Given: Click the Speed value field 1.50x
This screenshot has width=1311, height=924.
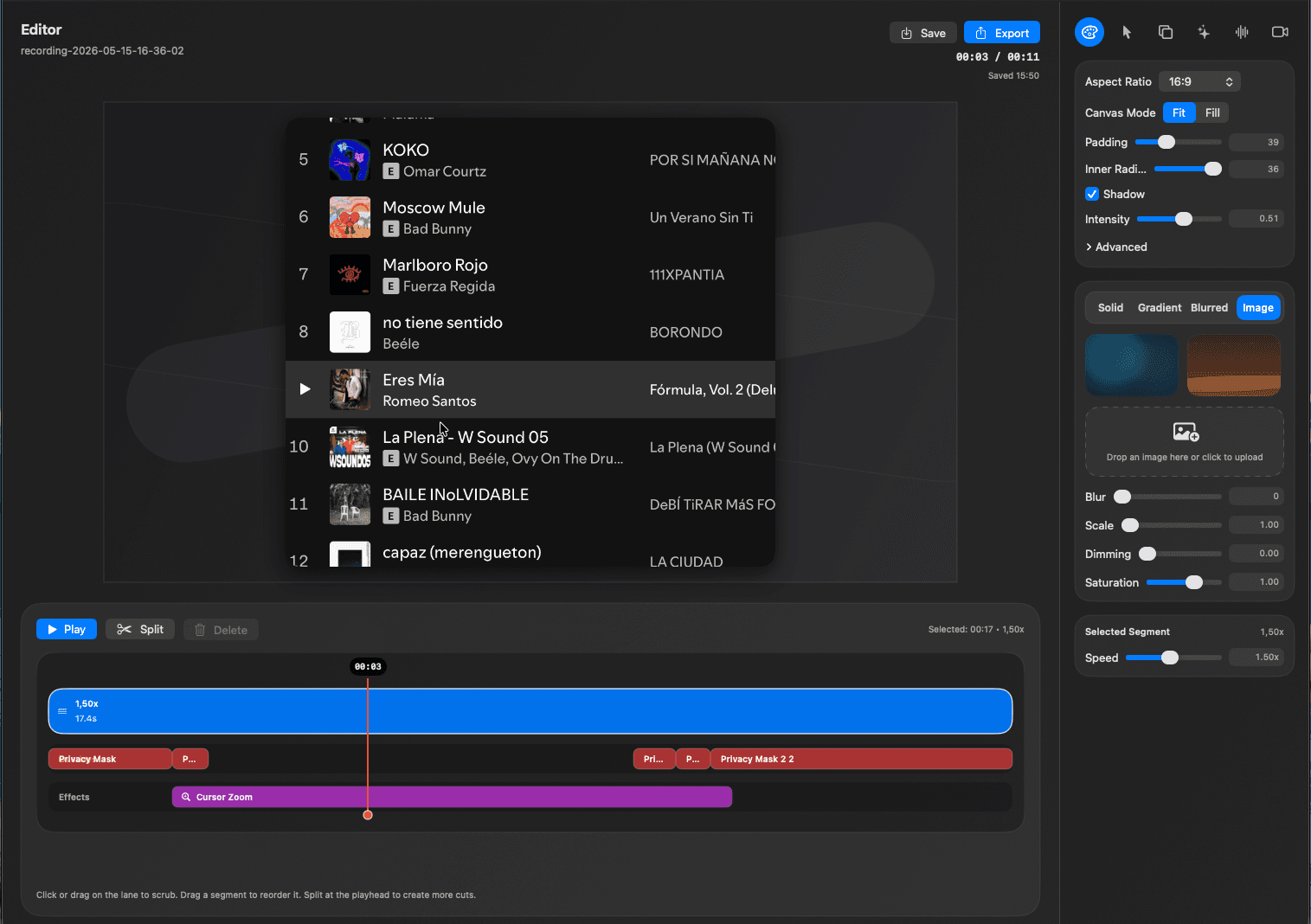Looking at the screenshot, I should coord(1256,658).
